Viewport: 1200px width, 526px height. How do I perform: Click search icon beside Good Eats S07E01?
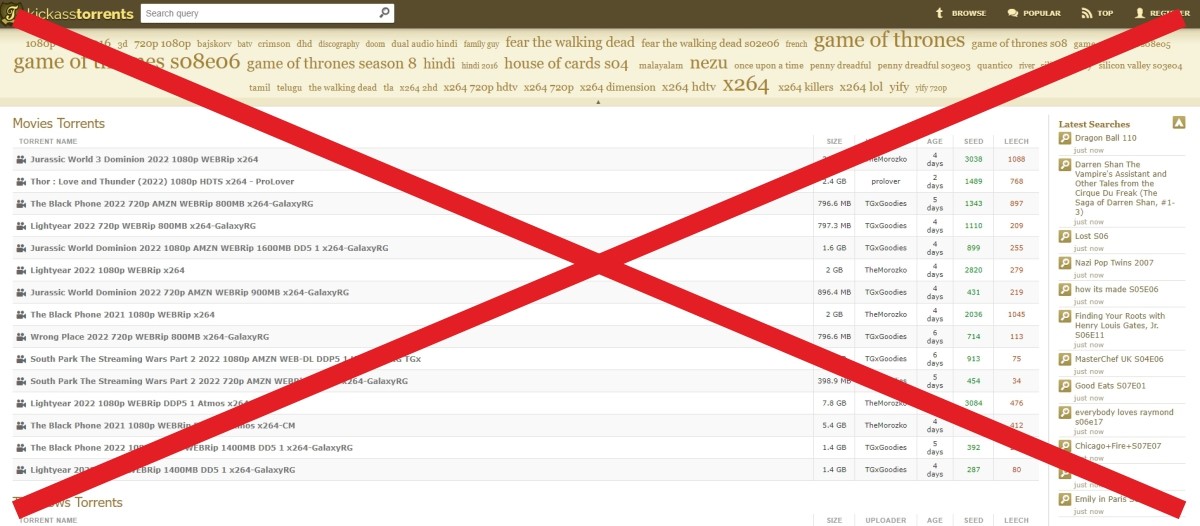coord(1065,385)
